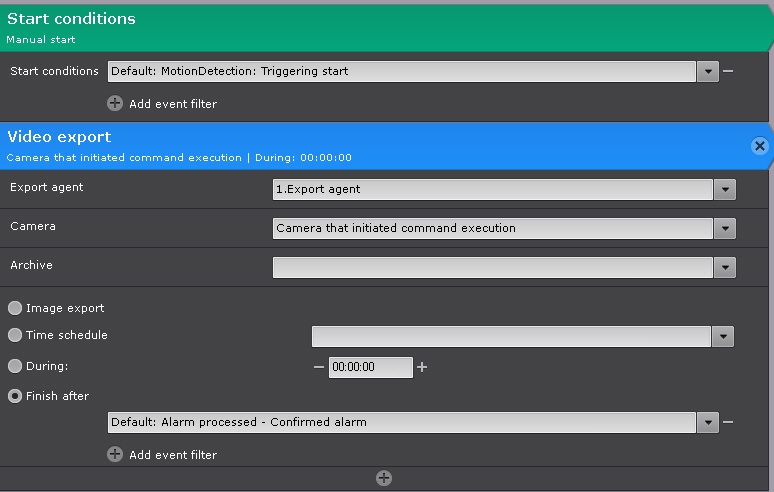Screen dimensions: 774x492
Task: Choose the During radio option
Action: [15, 367]
